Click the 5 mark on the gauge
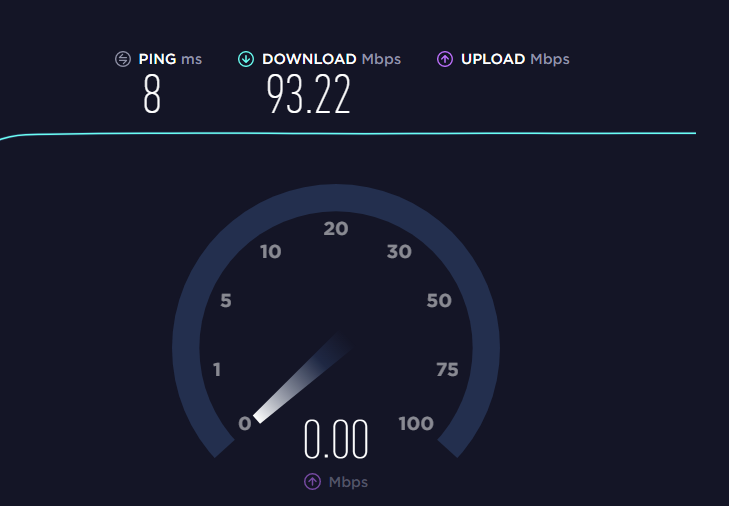The width and height of the screenshot is (729, 506). click(226, 300)
